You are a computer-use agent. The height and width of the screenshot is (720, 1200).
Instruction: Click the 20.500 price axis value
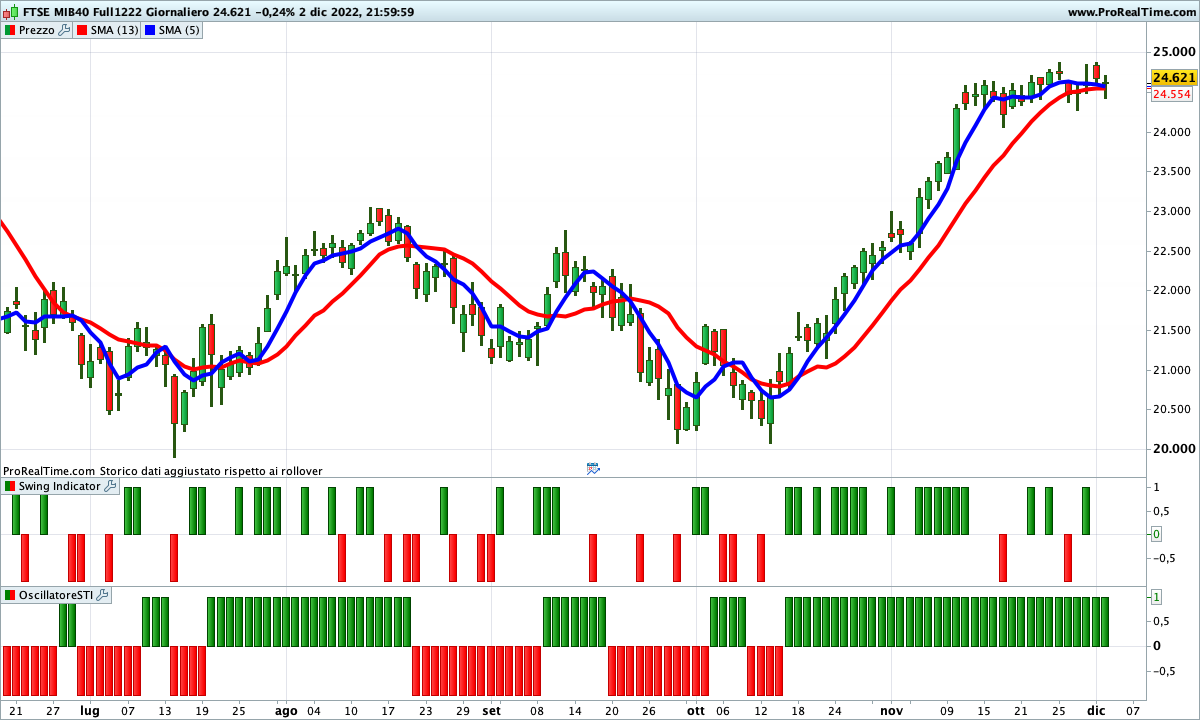tap(1171, 410)
